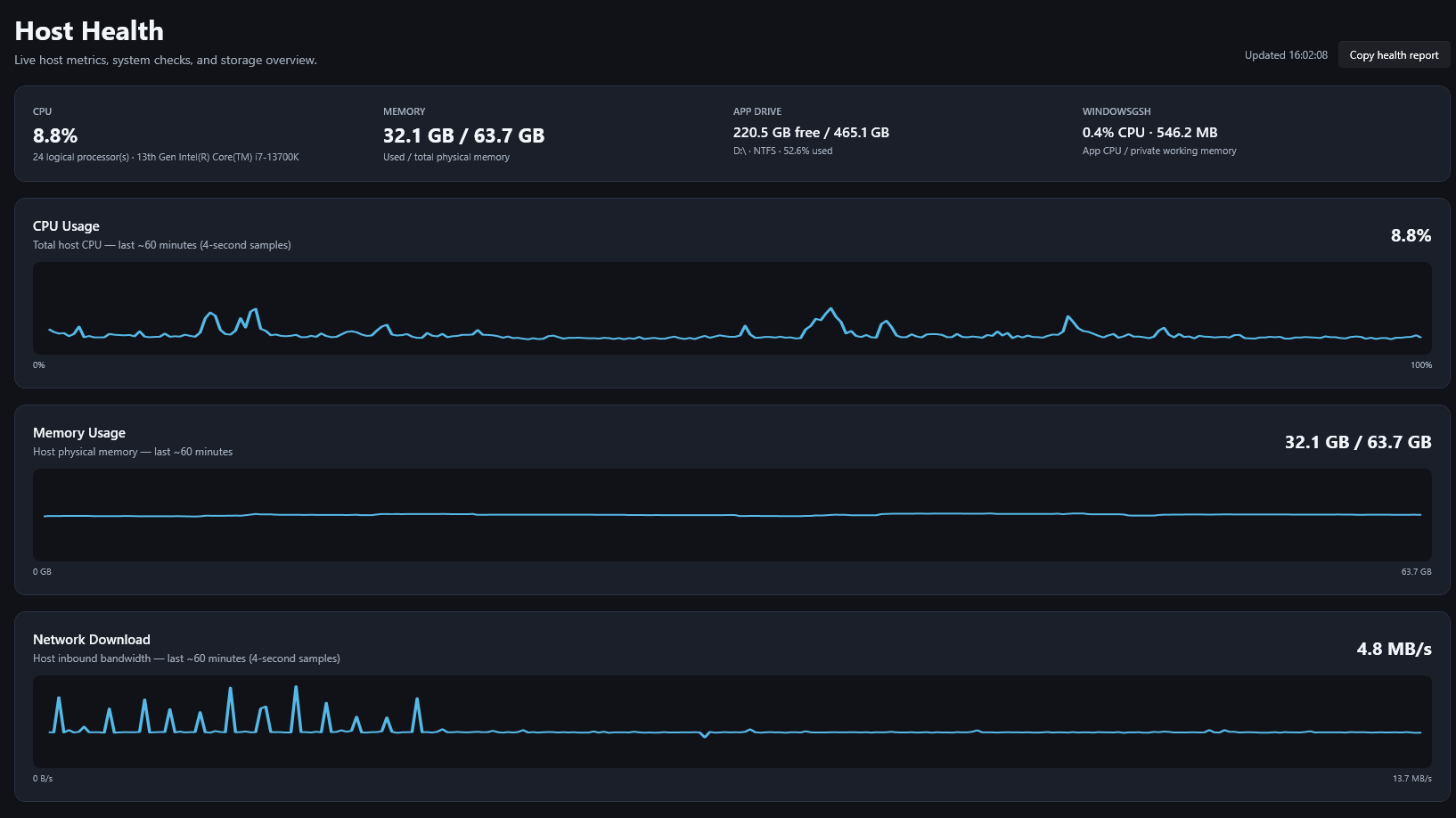This screenshot has width=1456, height=818.
Task: Click the Host Health page title
Action: [89, 31]
